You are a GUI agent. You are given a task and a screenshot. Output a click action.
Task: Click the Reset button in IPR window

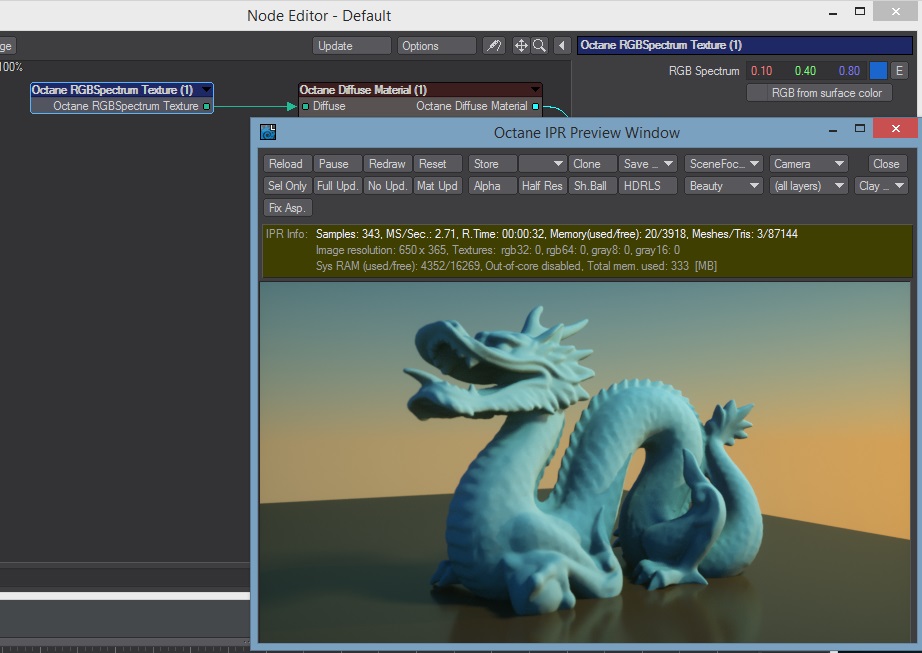click(x=437, y=164)
